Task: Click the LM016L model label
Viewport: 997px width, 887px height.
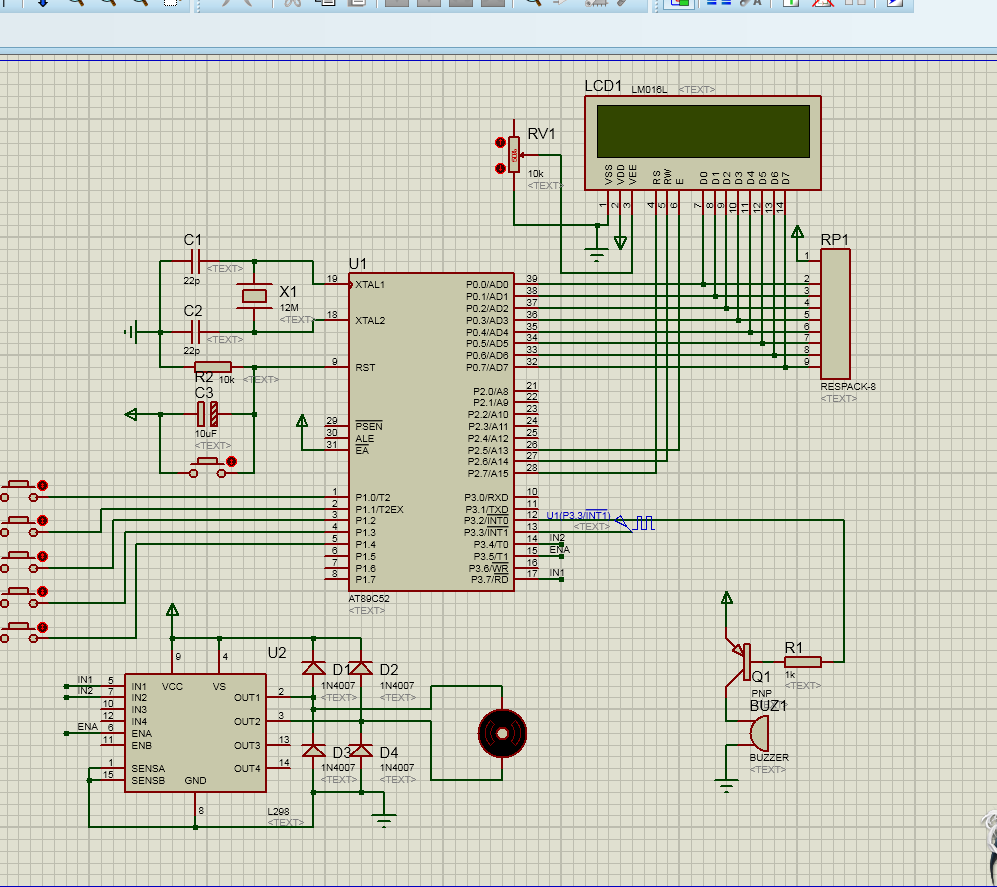Action: tap(649, 90)
